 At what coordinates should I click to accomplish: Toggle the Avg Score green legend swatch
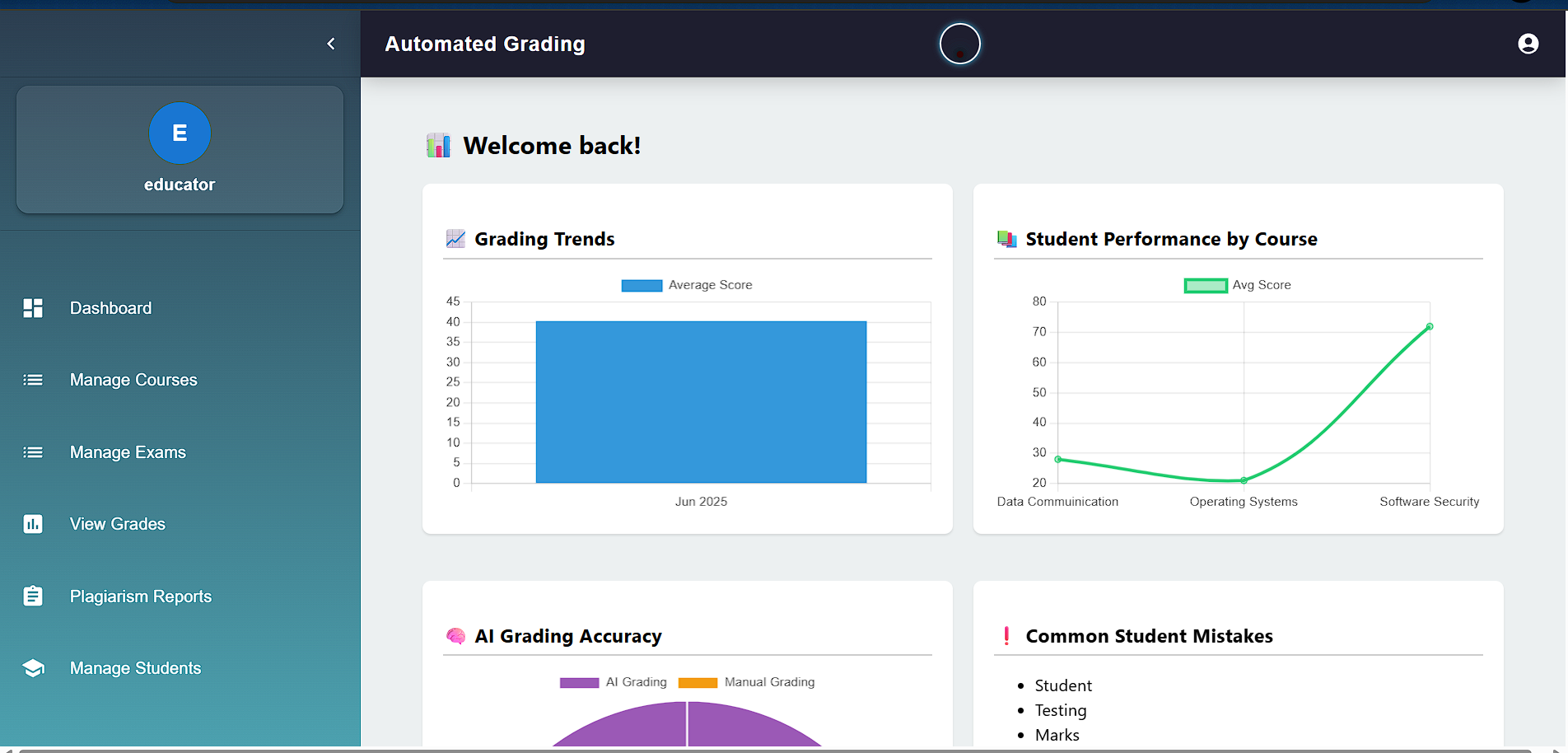point(1206,285)
